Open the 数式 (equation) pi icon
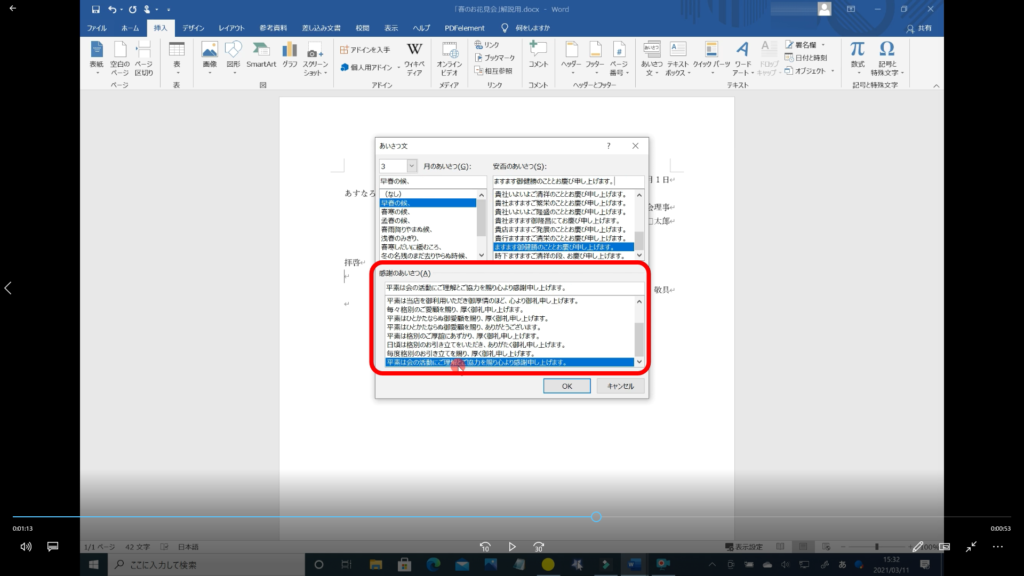The height and width of the screenshot is (576, 1024). 857,54
